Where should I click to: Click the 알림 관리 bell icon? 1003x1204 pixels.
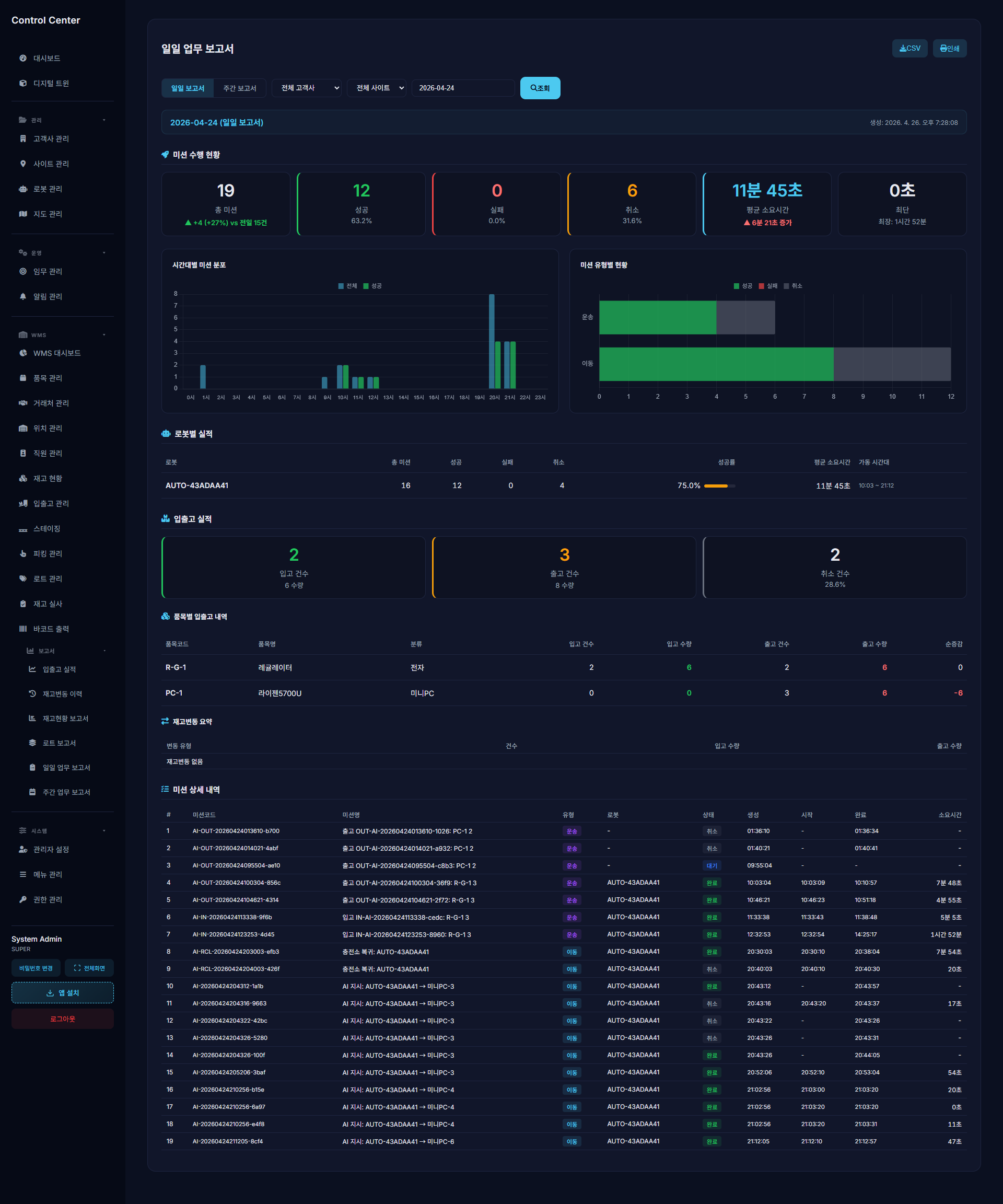(x=23, y=296)
